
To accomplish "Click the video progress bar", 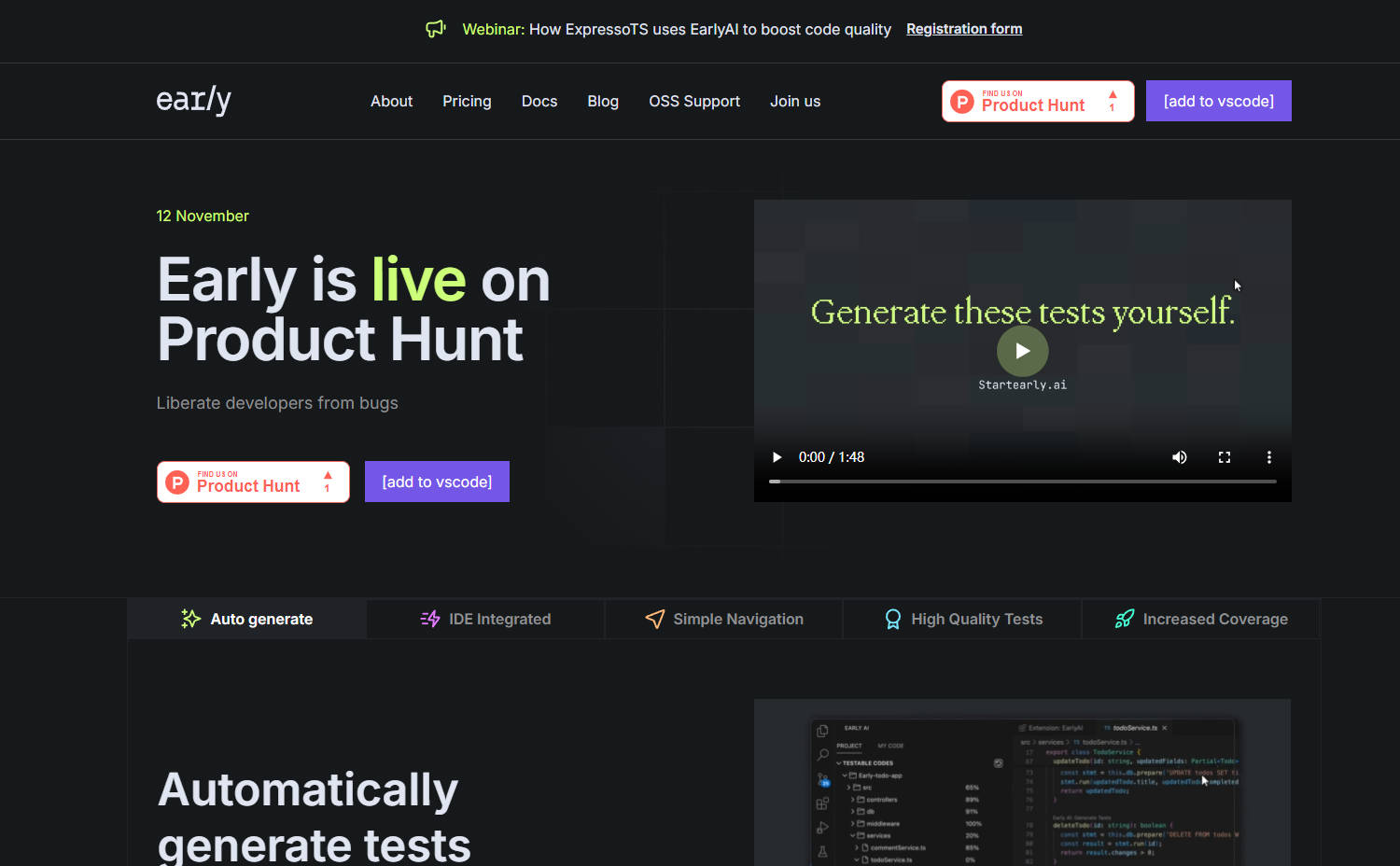I will [x=1022, y=482].
